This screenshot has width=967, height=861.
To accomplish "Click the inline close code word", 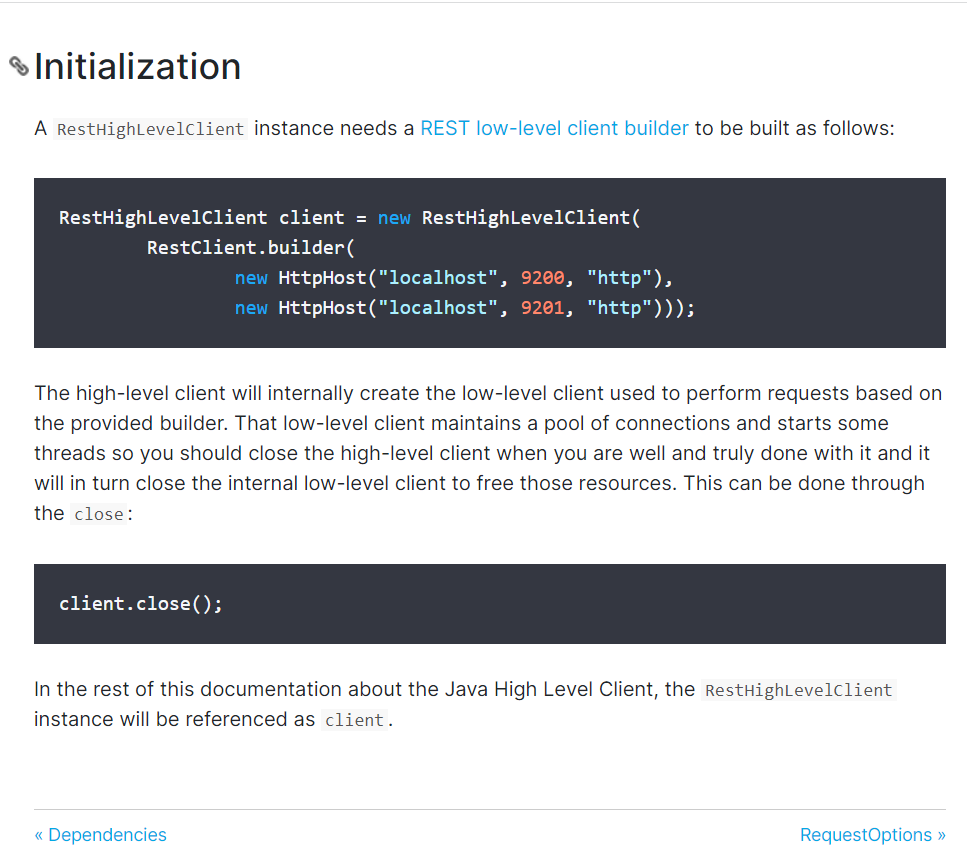I will 99,514.
